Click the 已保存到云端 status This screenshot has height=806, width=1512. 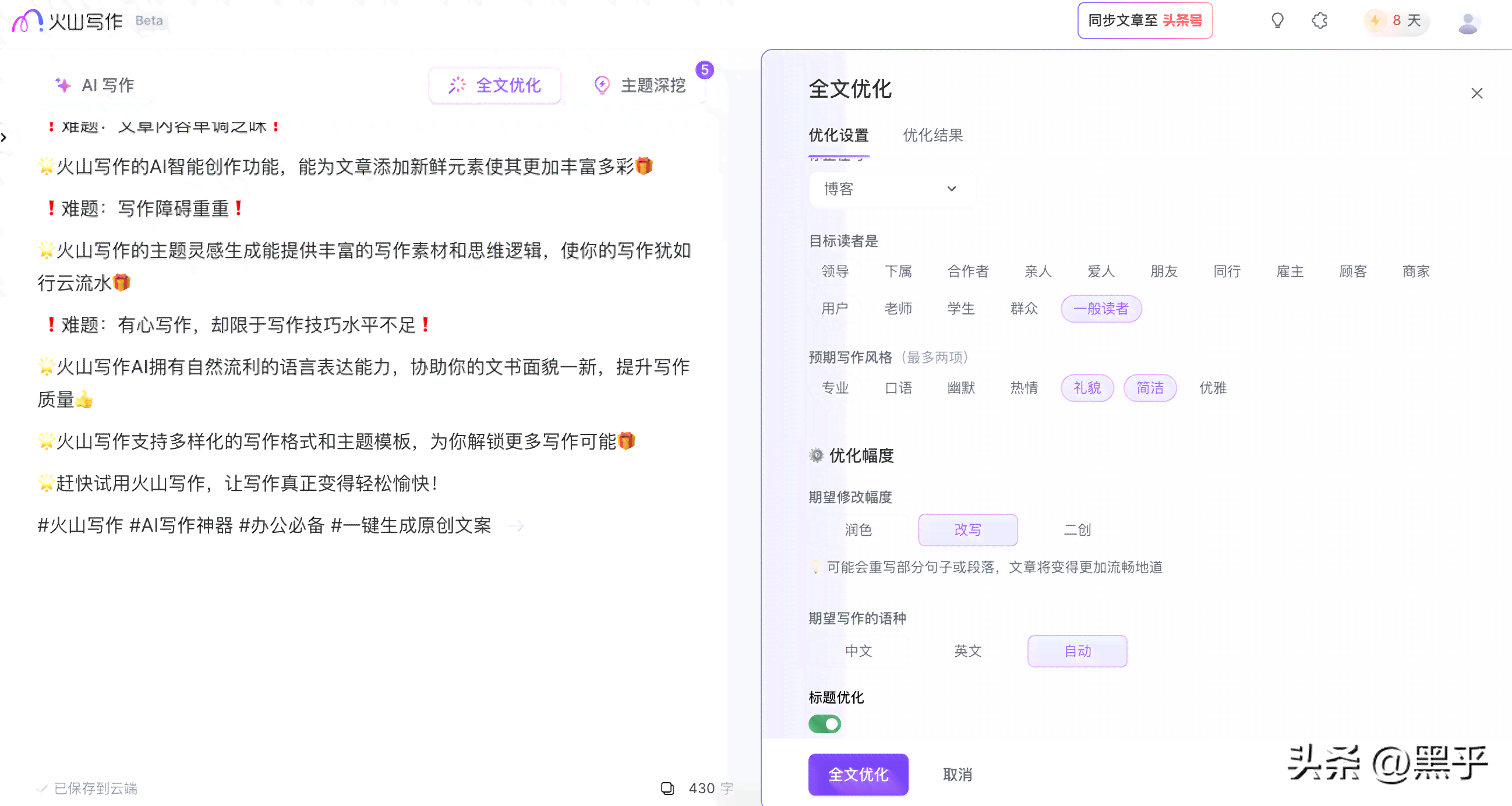(x=87, y=789)
